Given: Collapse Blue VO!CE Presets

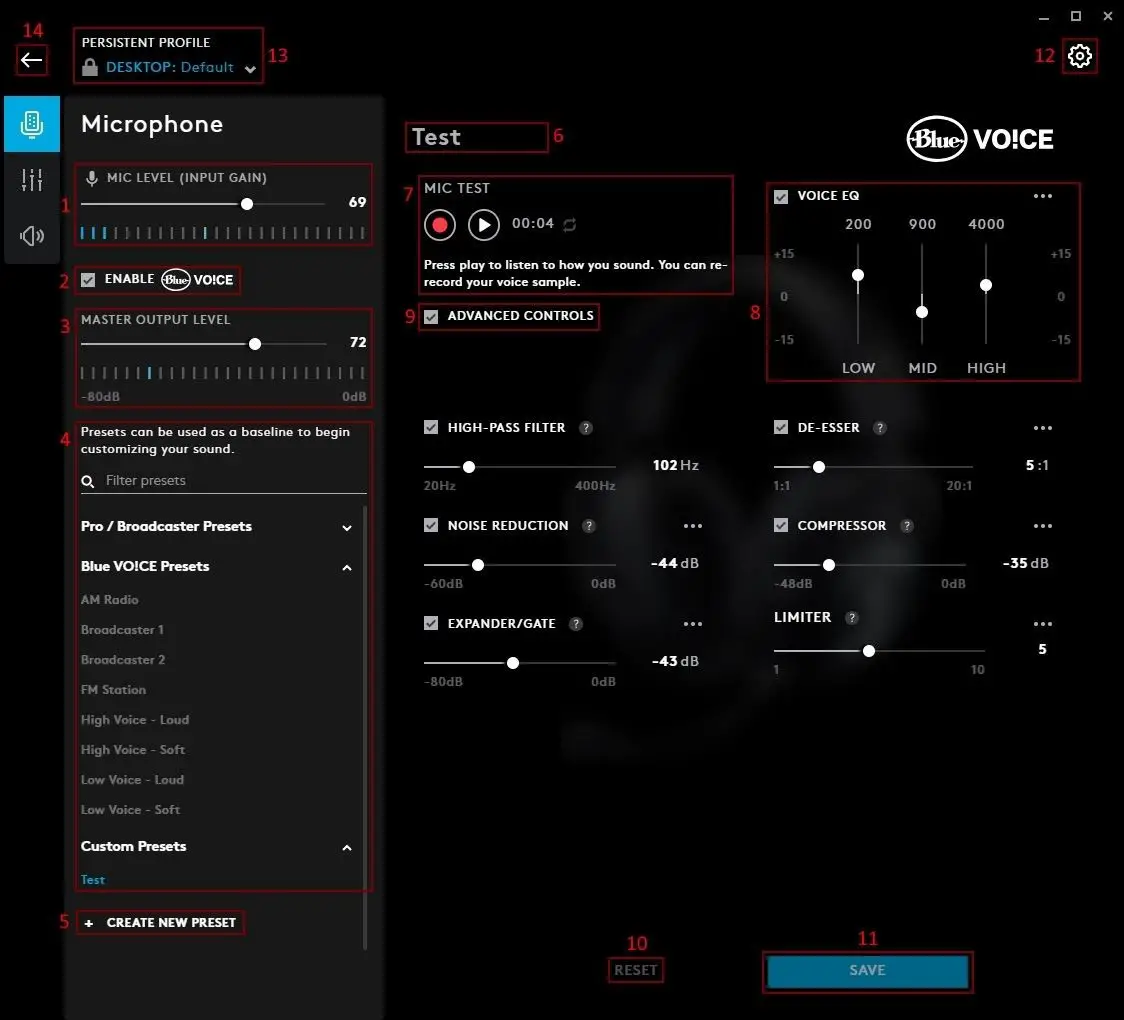Looking at the screenshot, I should 347,568.
